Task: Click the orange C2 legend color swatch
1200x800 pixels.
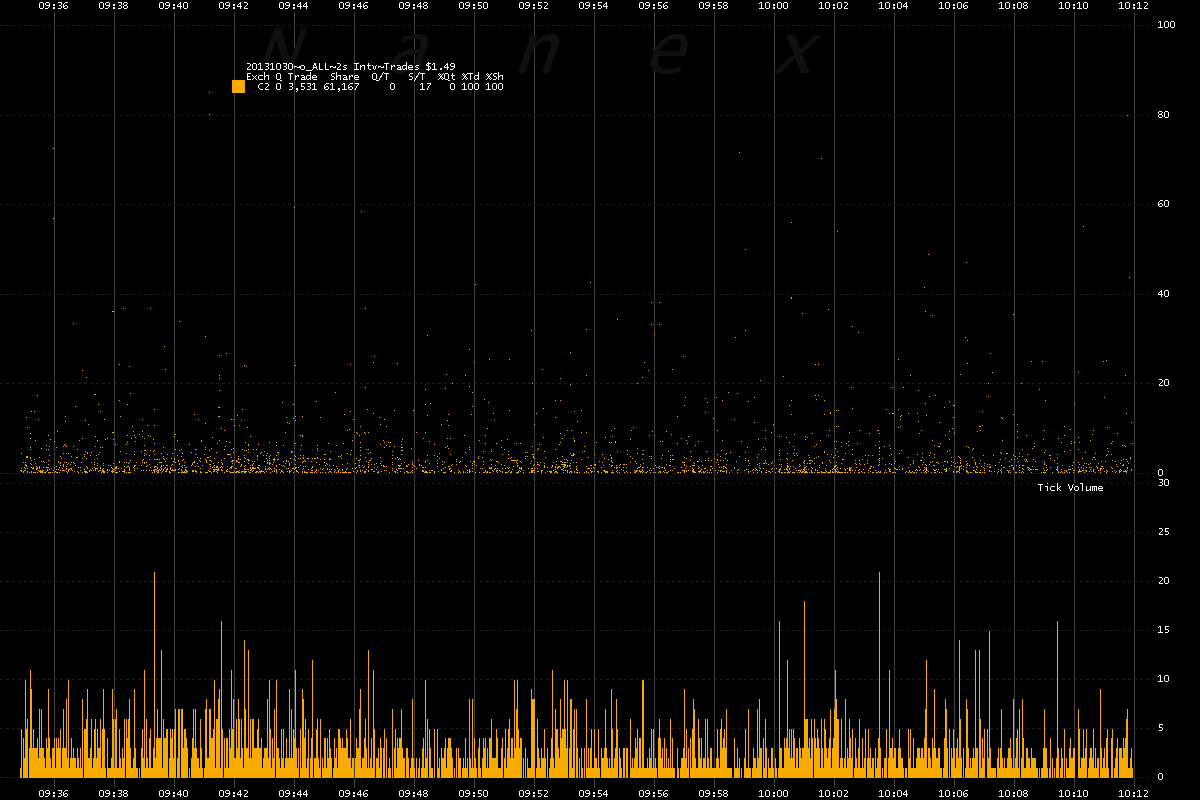Action: (238, 86)
